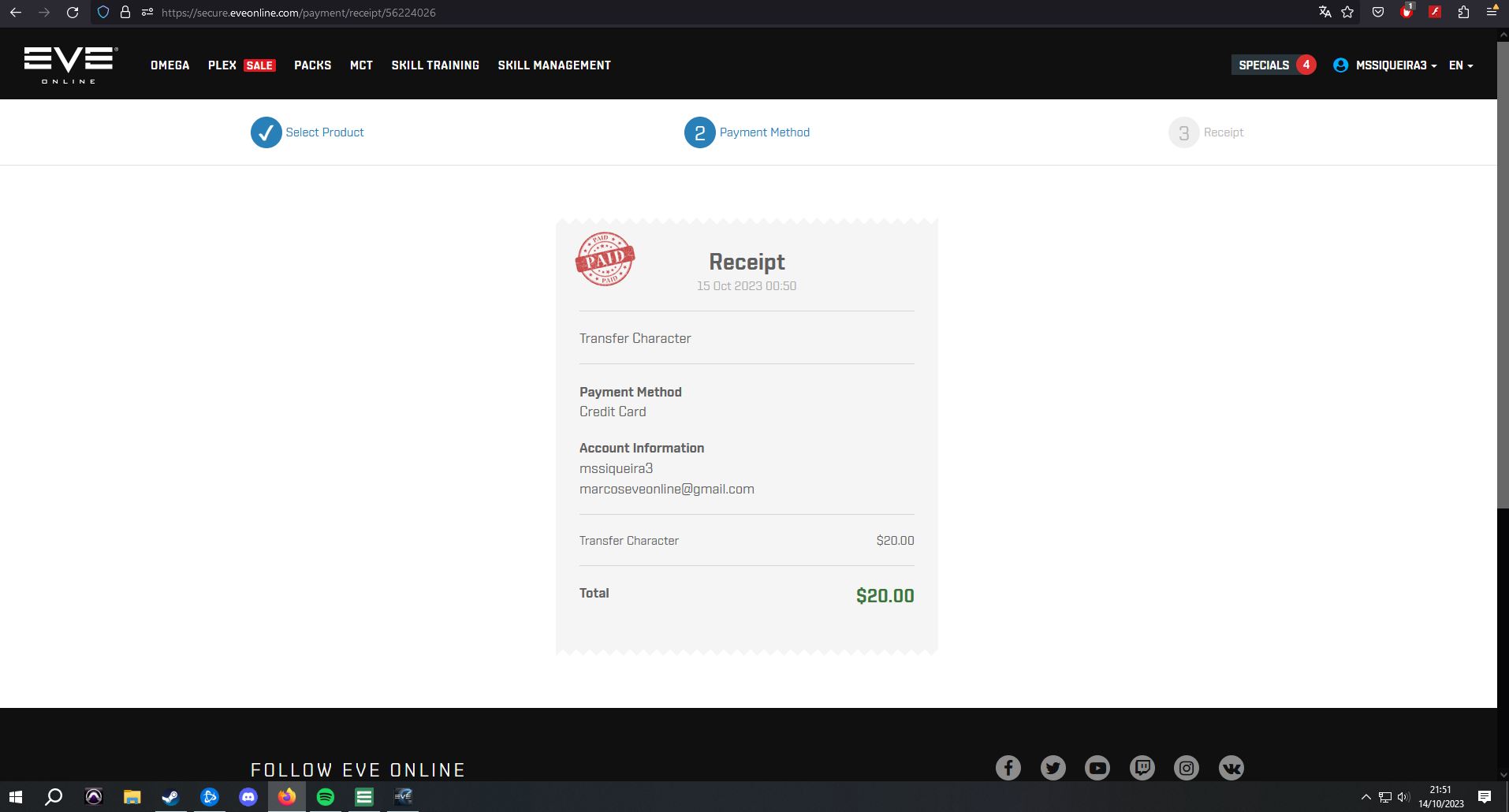1509x812 pixels.
Task: Click the receipt date 15 Oct 2023 00:50
Action: [x=747, y=286]
